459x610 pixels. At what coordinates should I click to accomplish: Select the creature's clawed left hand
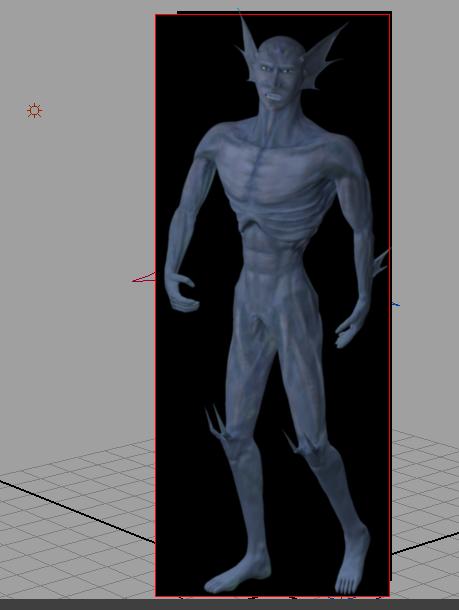(x=180, y=292)
